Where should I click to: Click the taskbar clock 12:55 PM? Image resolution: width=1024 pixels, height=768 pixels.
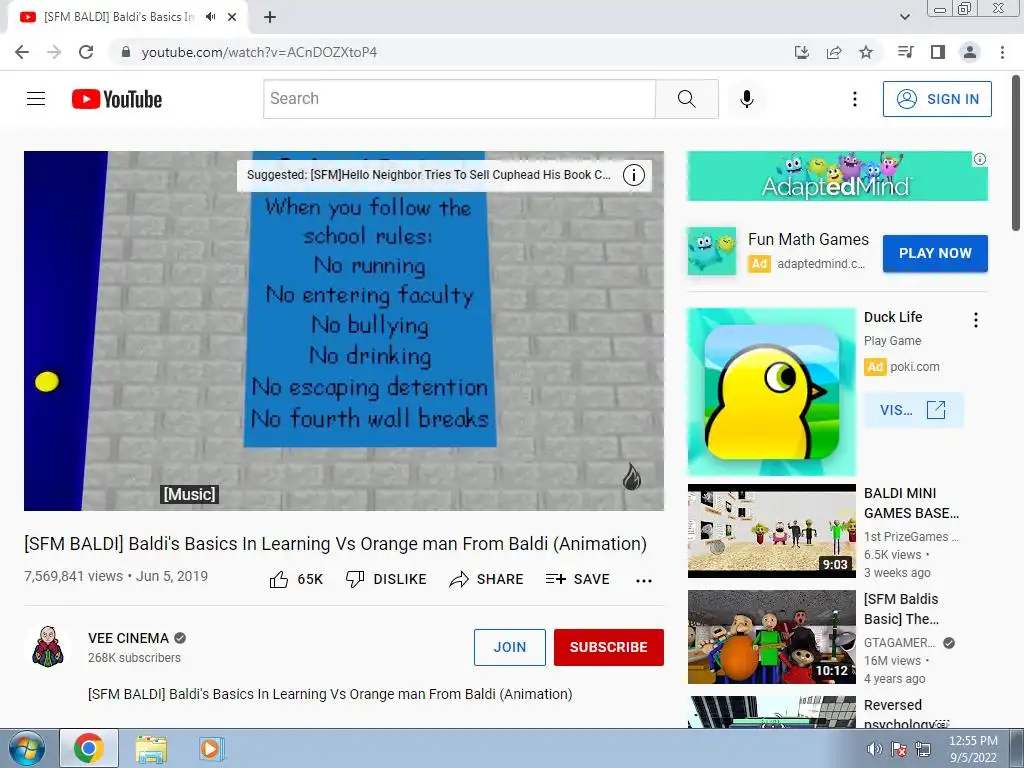point(973,741)
